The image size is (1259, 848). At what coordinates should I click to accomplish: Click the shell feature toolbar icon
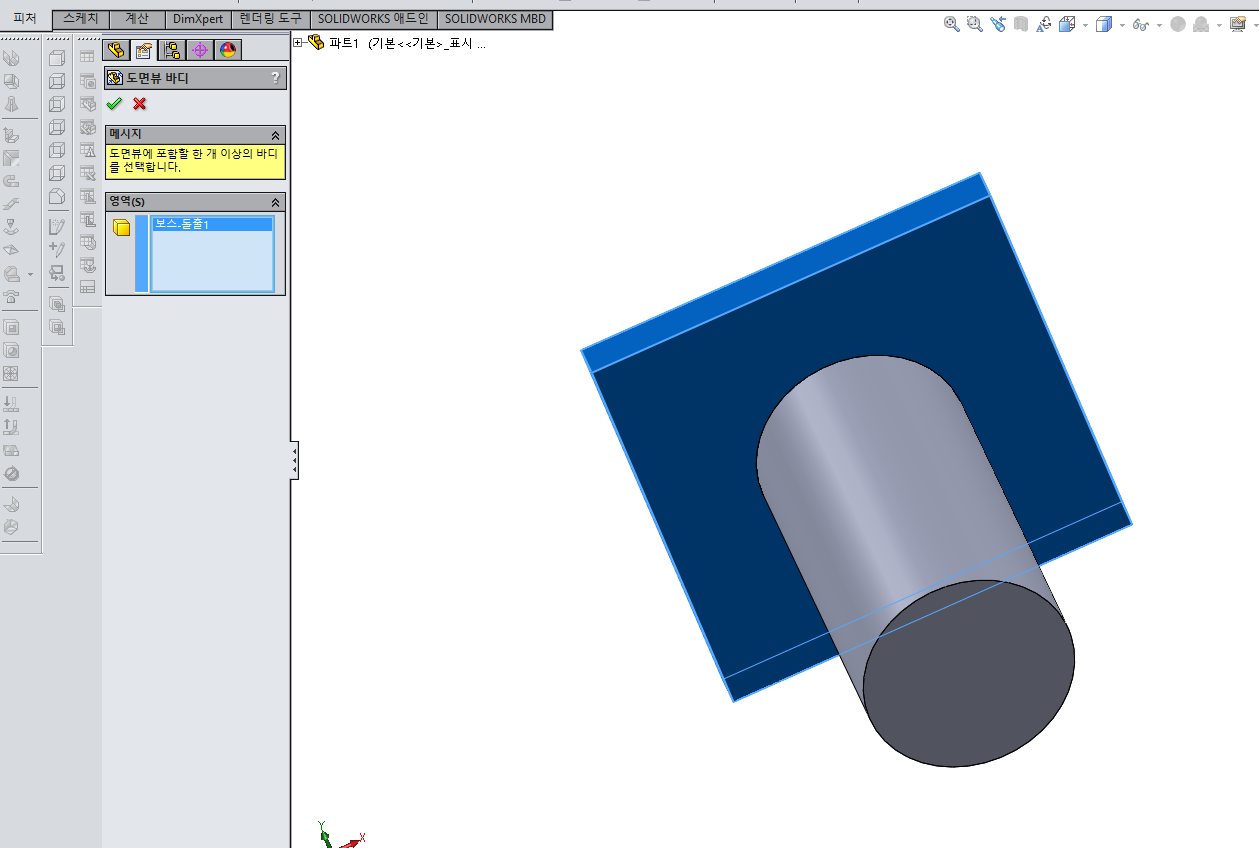pyautogui.click(x=12, y=327)
